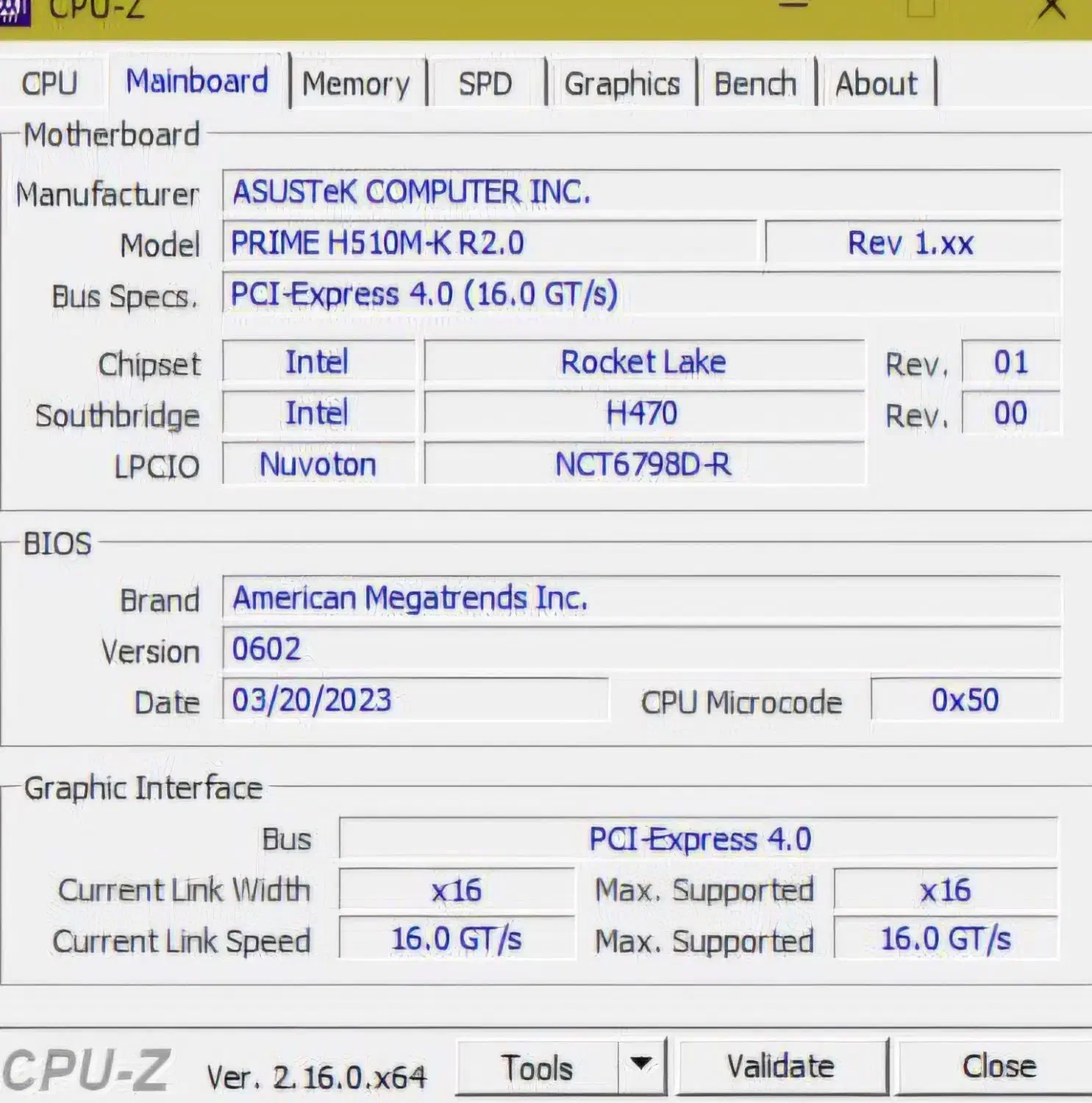Switch to the CPU tab

[49, 83]
